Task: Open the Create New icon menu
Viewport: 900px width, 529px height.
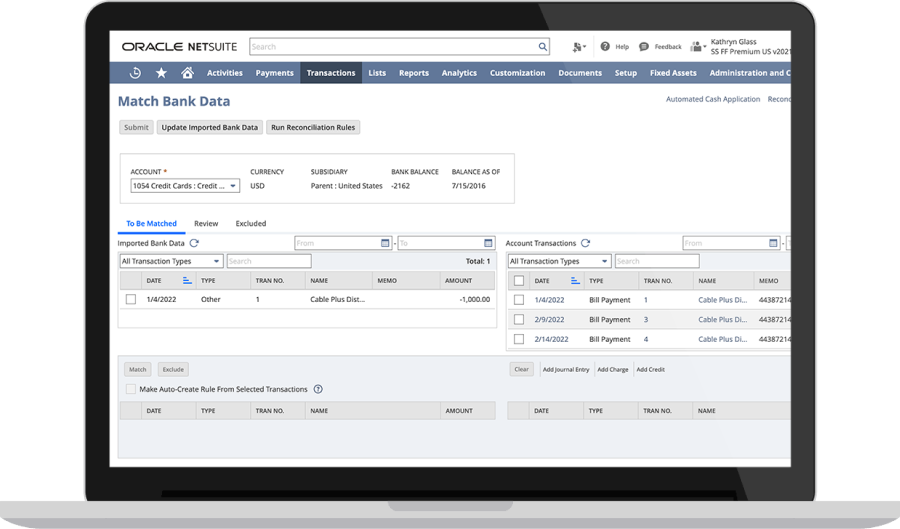Action: point(579,47)
